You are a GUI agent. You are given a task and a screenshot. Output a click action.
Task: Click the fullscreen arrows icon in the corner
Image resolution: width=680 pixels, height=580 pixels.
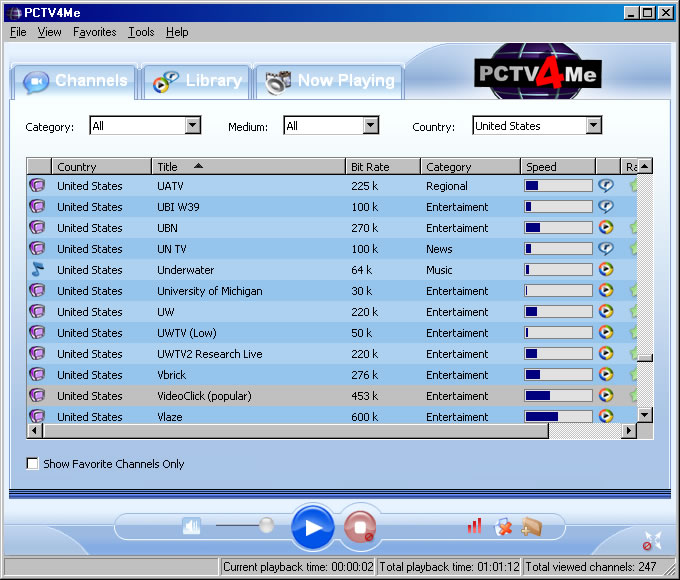(x=652, y=541)
